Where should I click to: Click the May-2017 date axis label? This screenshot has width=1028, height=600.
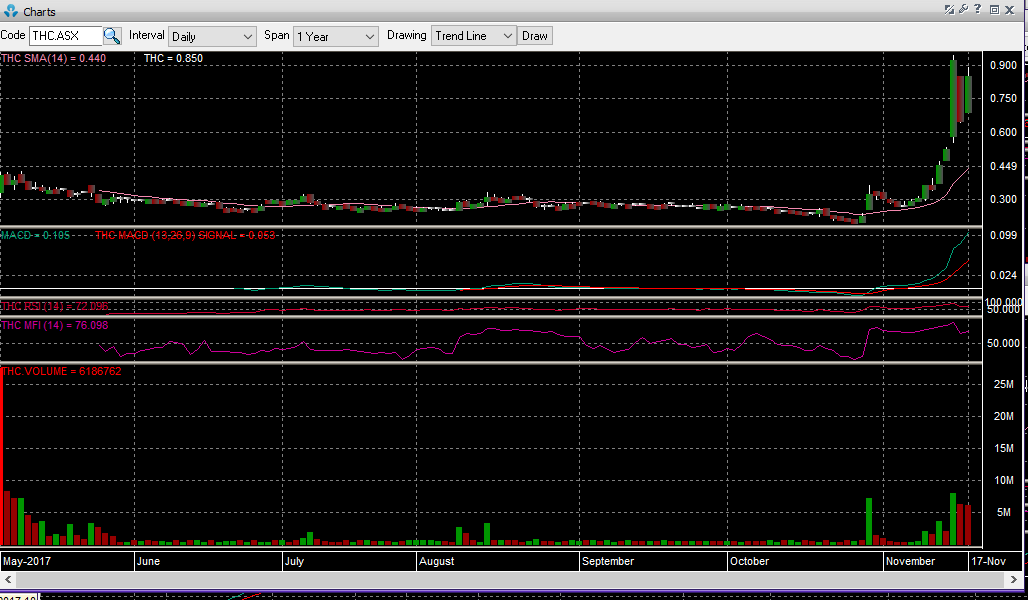(27, 561)
